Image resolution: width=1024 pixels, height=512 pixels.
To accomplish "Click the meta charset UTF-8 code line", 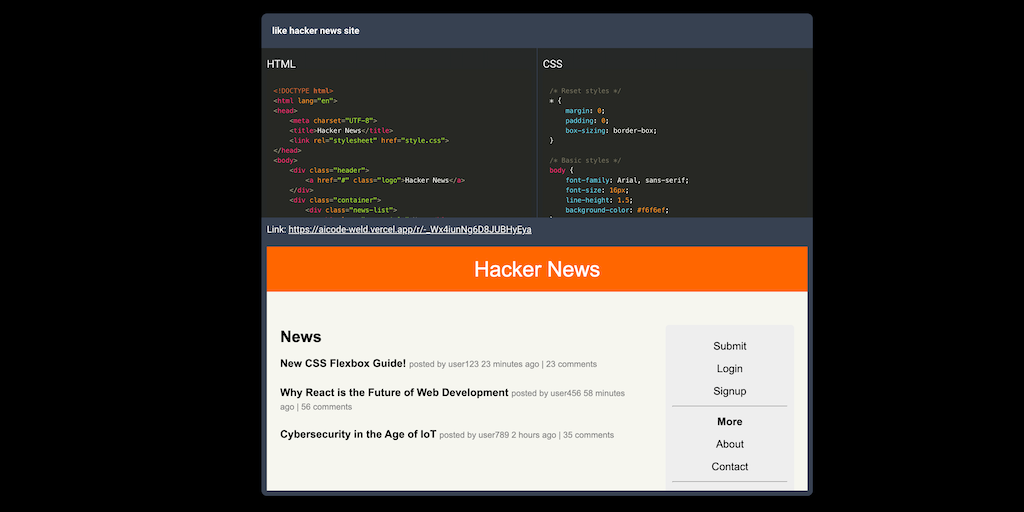I will coord(333,121).
